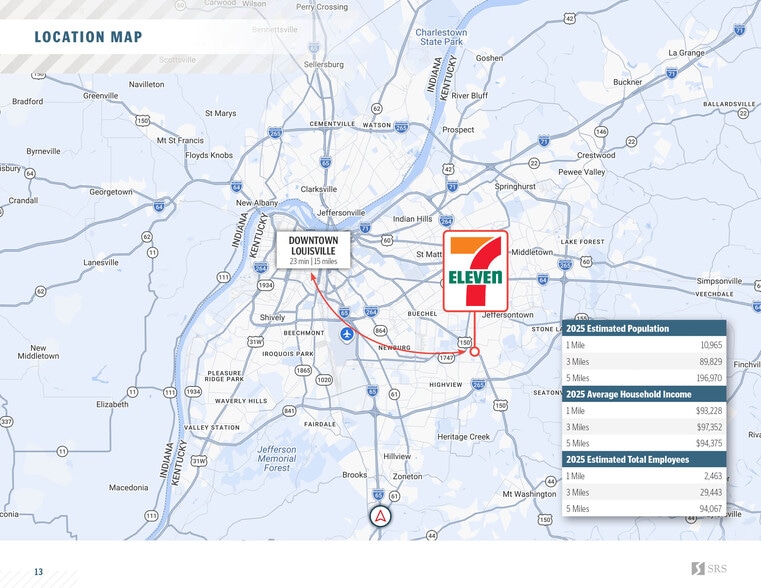Click the Charlestown State Park label

[x=441, y=37]
